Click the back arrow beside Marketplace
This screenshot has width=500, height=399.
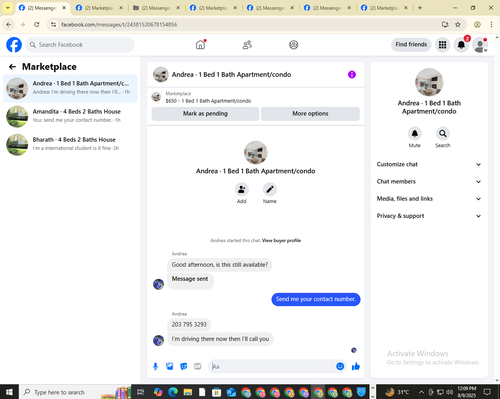12,67
